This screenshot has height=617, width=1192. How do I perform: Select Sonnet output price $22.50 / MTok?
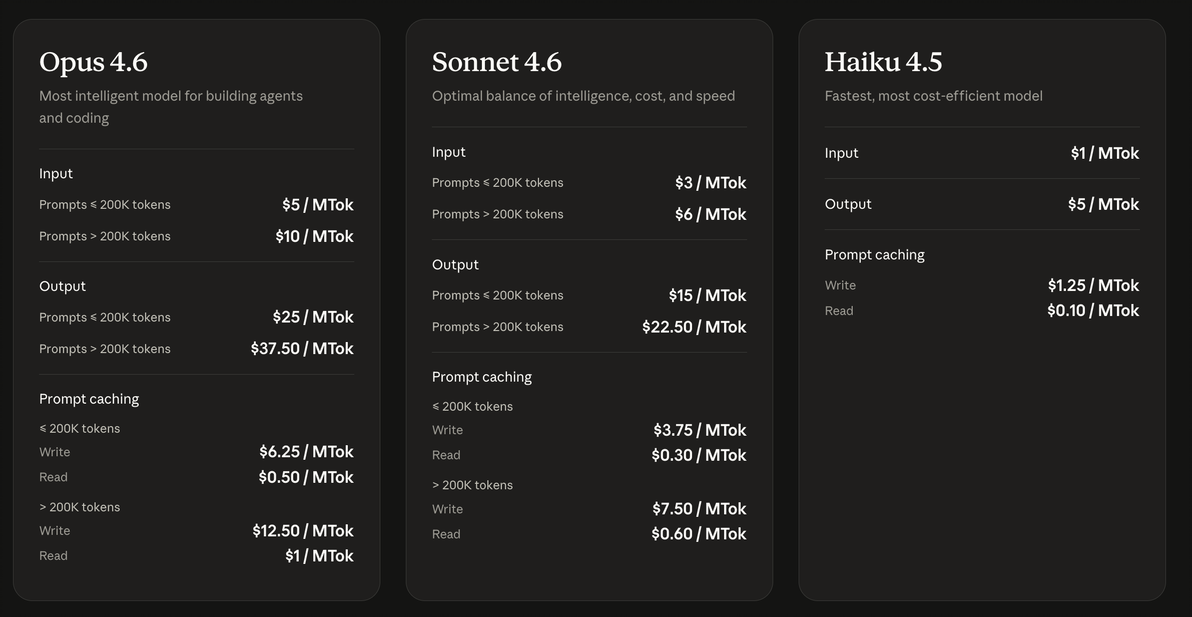tap(694, 327)
